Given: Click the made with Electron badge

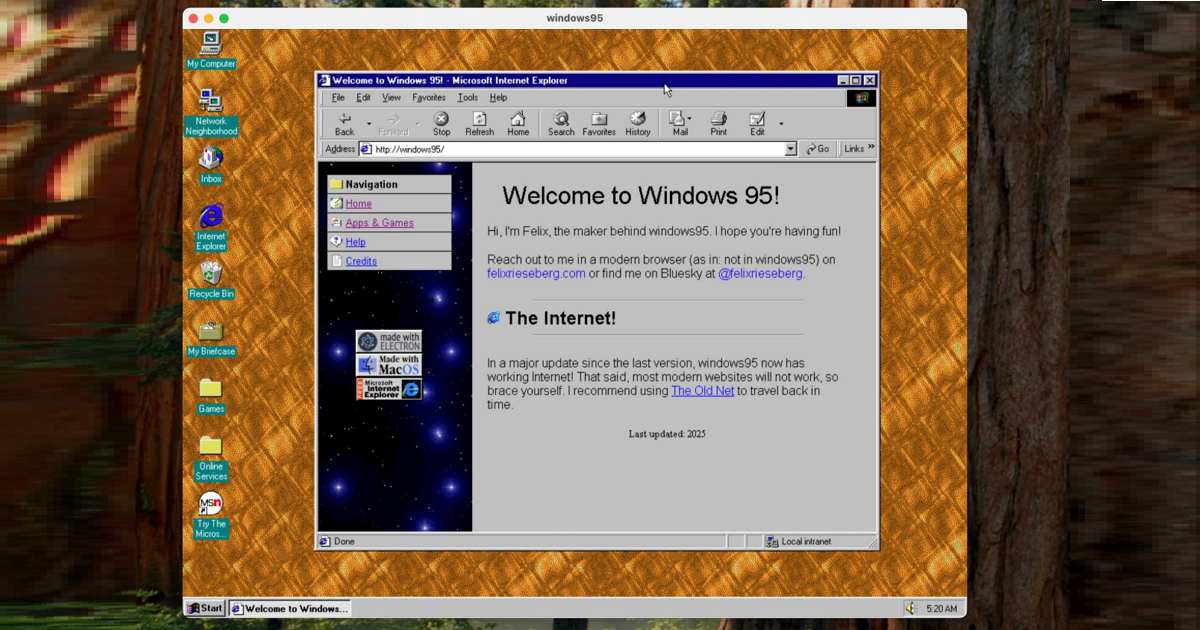Looking at the screenshot, I should [389, 341].
